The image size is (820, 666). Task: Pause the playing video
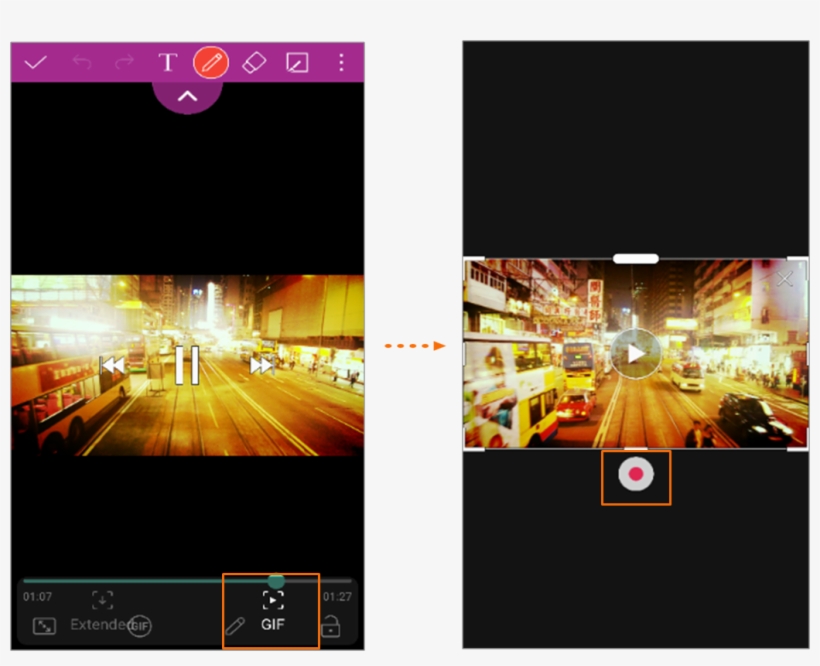tap(186, 364)
